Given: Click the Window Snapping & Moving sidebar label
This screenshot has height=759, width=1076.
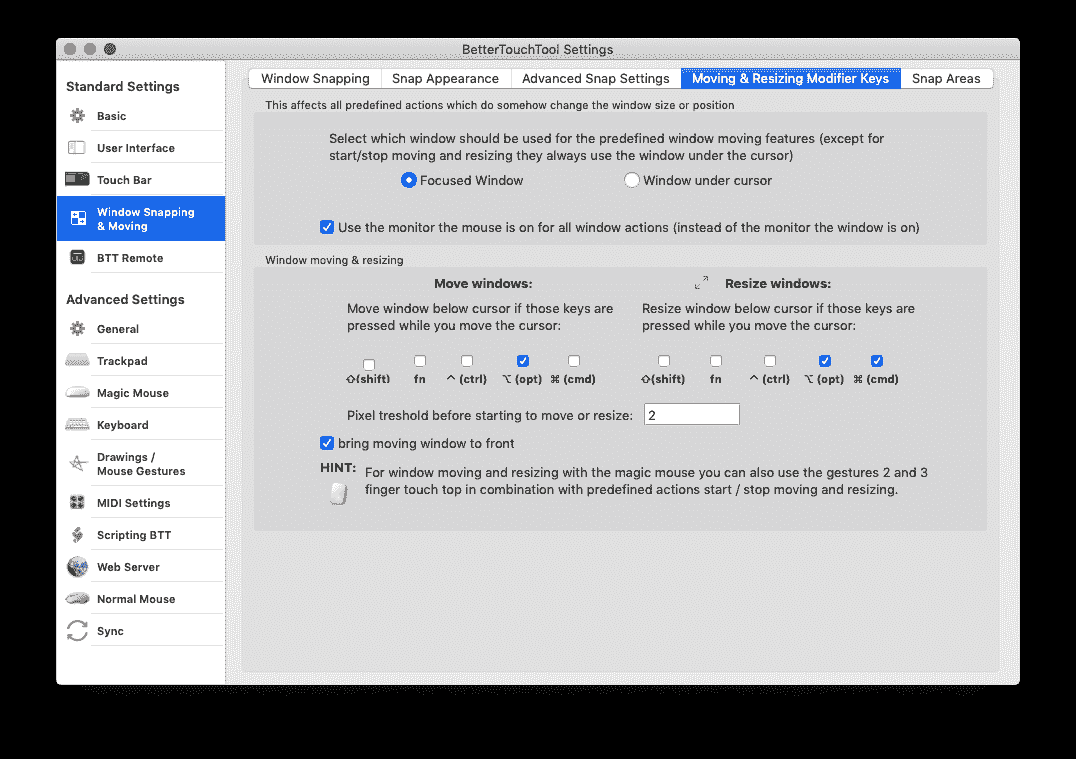Looking at the screenshot, I should click(145, 219).
